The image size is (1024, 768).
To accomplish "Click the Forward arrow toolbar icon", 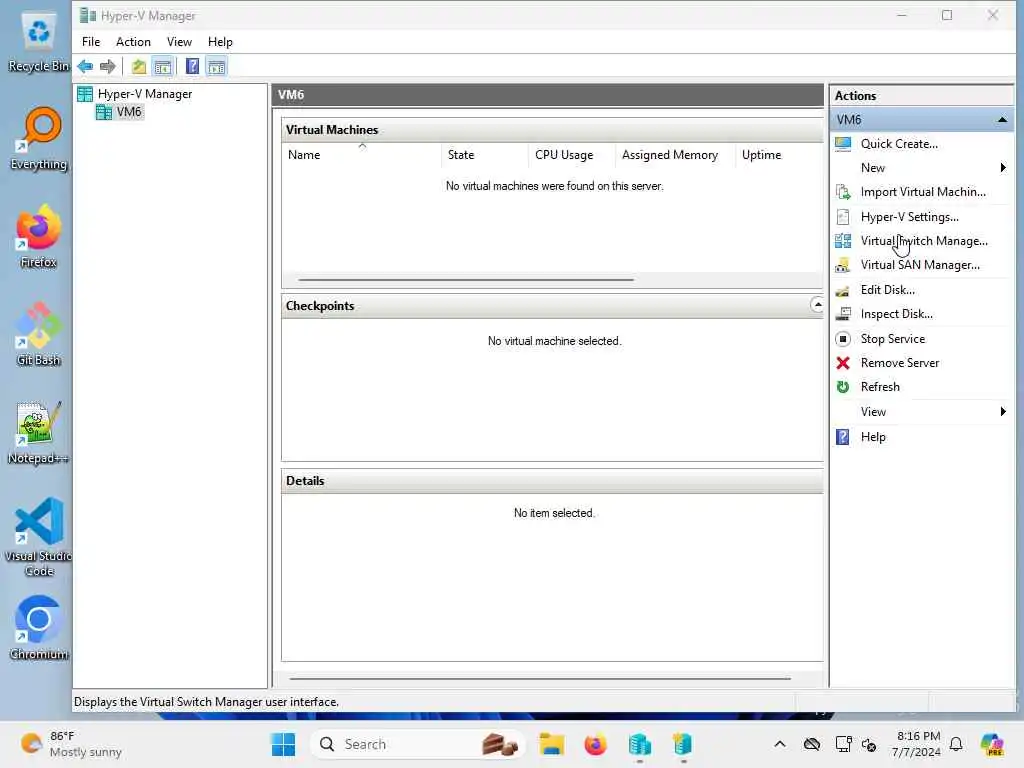I will [x=108, y=66].
